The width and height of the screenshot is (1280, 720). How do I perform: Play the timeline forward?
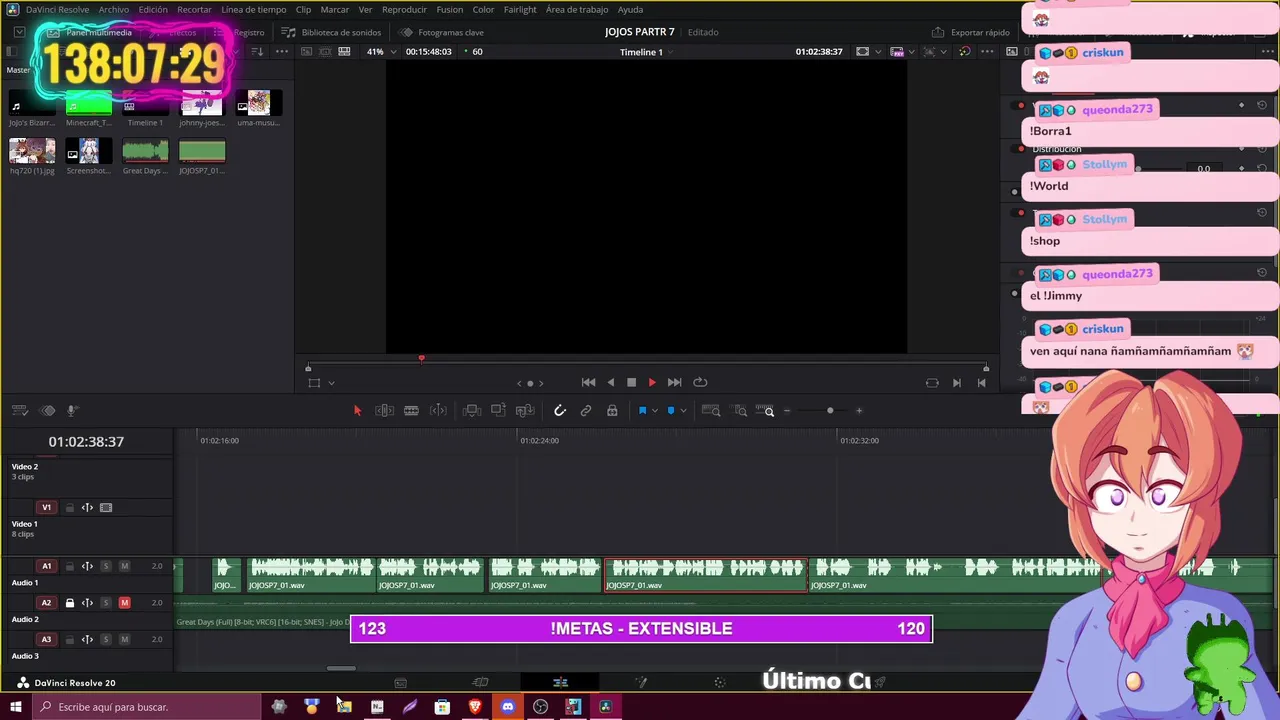pos(652,382)
